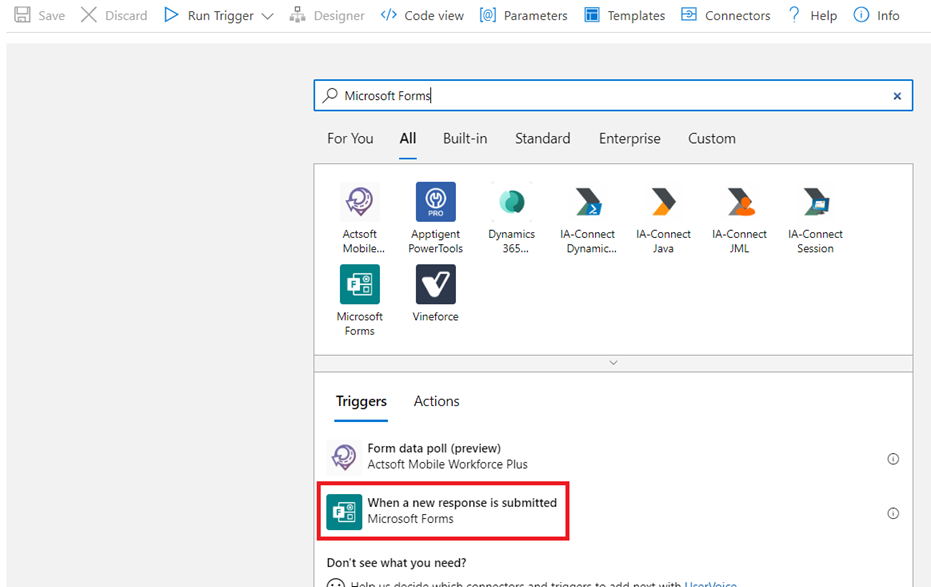Screen dimensions: 931x587
Task: Select the IA-Connect Java connector icon
Action: click(663, 202)
